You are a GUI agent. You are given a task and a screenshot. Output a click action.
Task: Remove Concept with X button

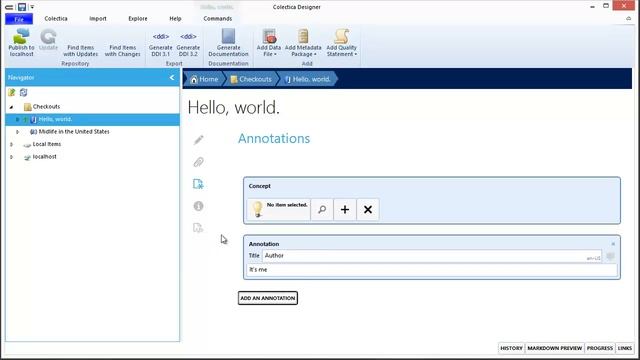point(368,209)
